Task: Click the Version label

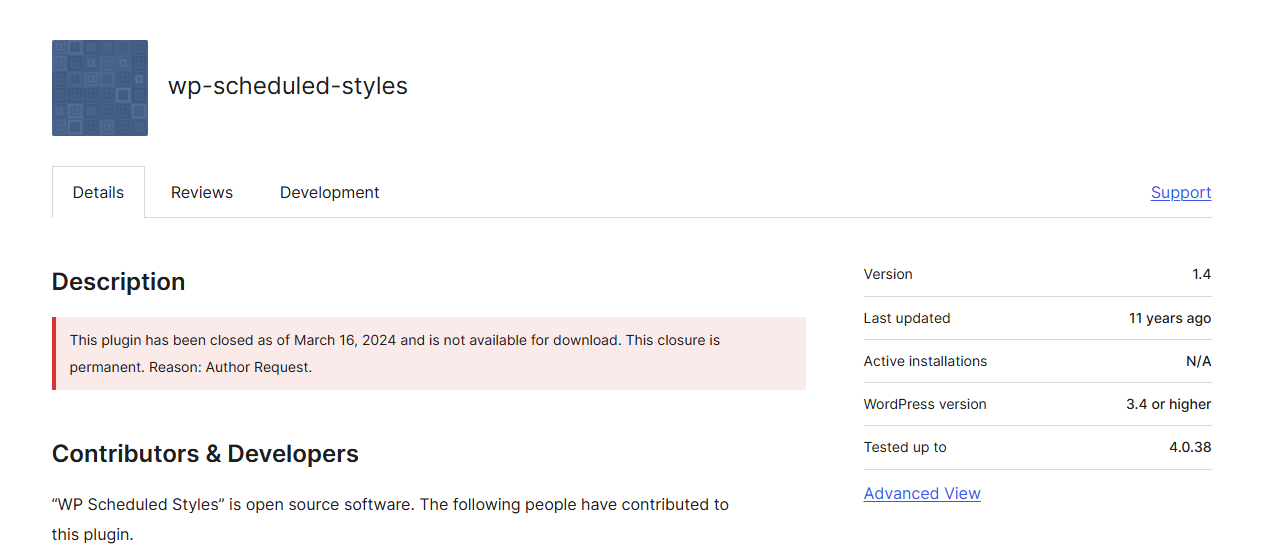Action: coord(888,274)
